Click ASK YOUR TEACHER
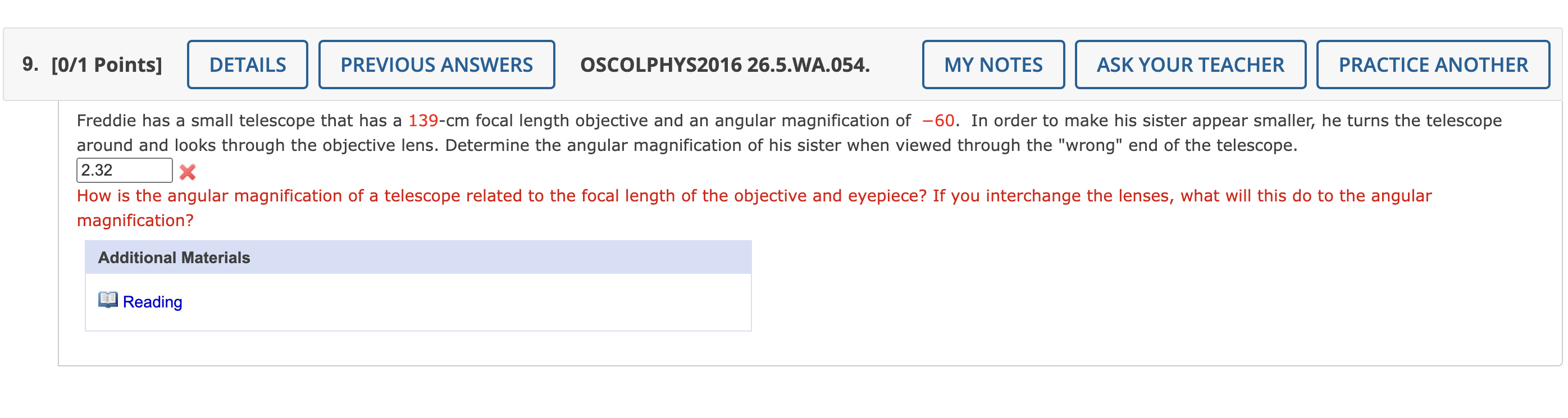1568x418 pixels. [1189, 64]
